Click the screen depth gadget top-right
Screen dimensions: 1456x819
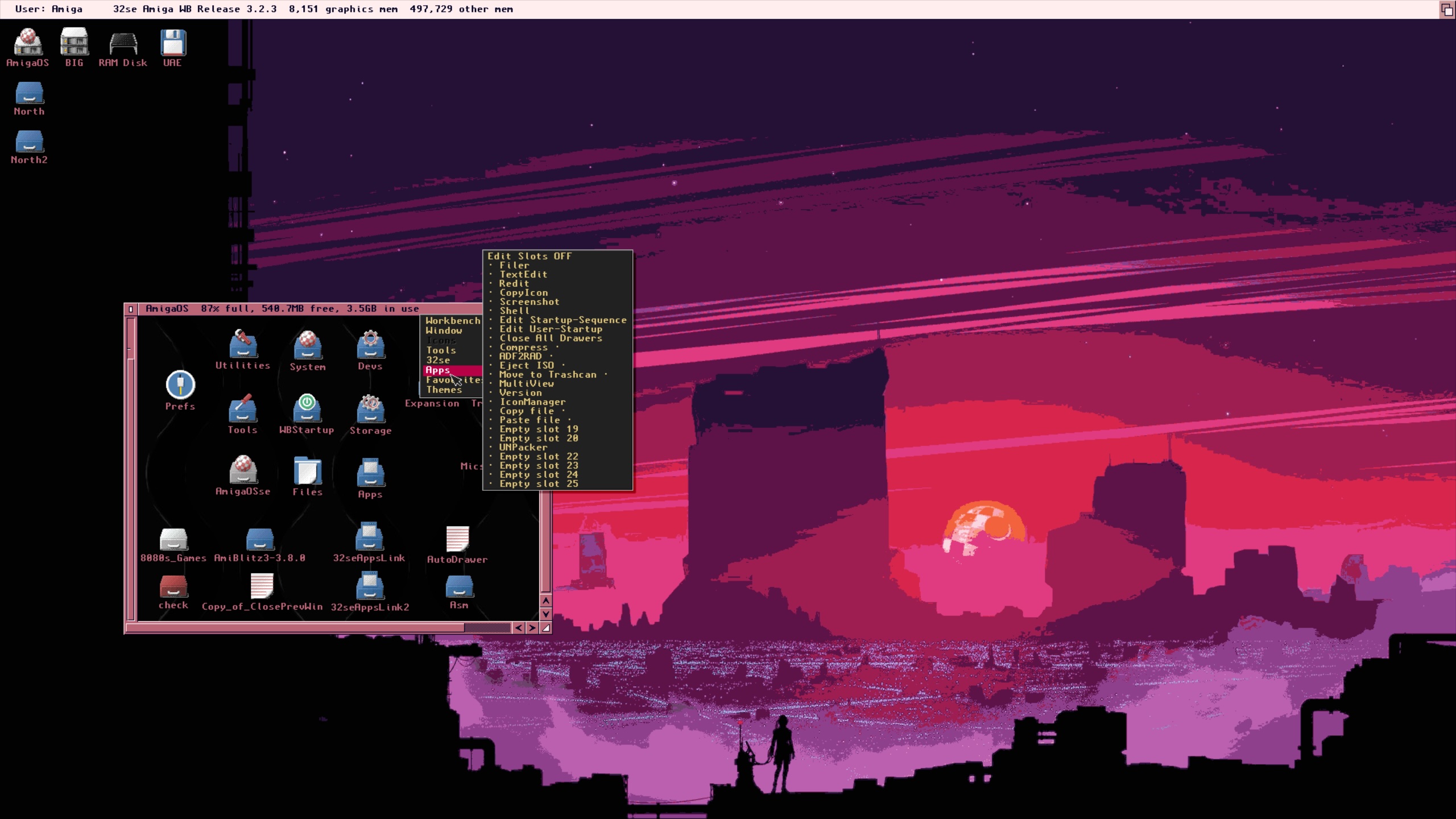point(1447,10)
